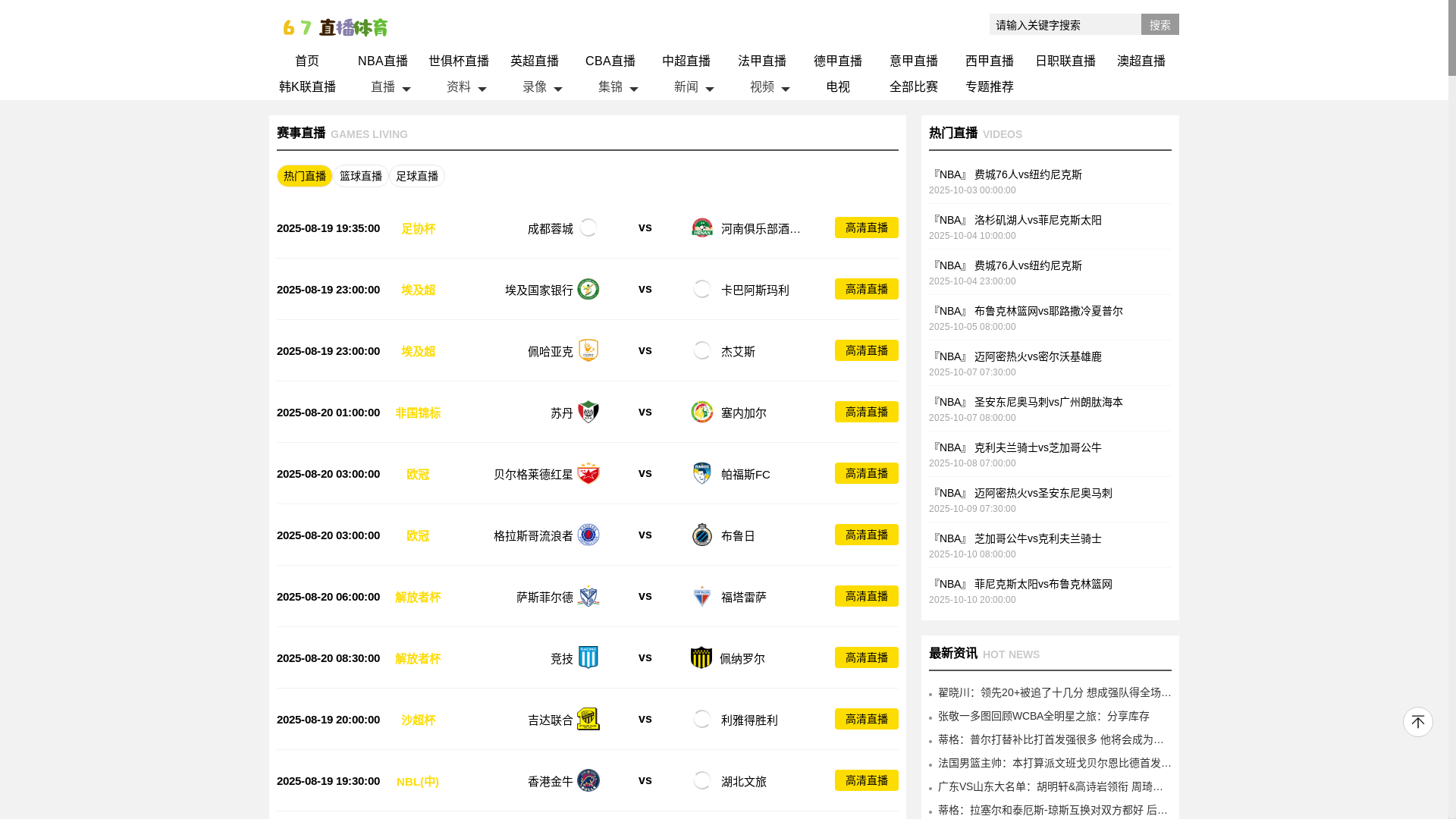Viewport: 1456px width, 819px height.
Task: Click 湖北文旅 loading logo placeholder
Action: 702,780
